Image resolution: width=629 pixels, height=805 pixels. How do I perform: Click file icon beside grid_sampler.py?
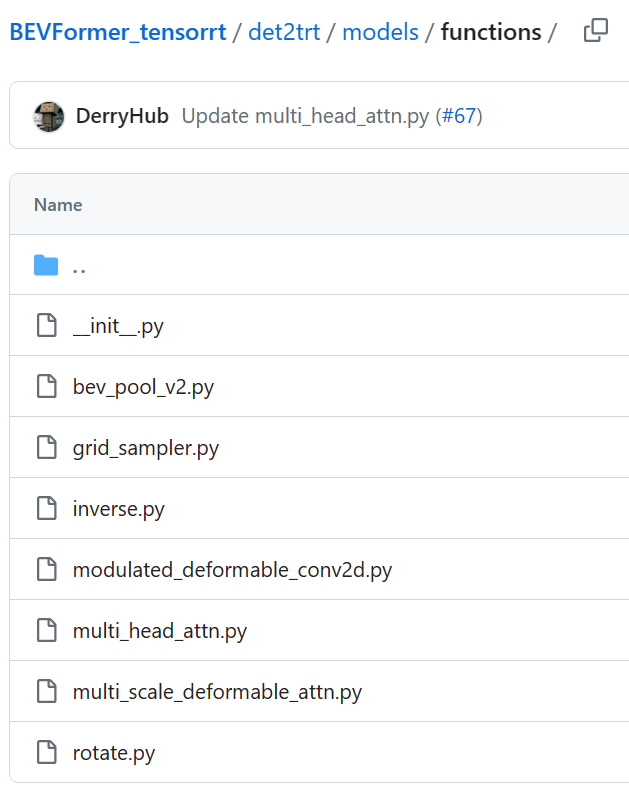pos(46,448)
